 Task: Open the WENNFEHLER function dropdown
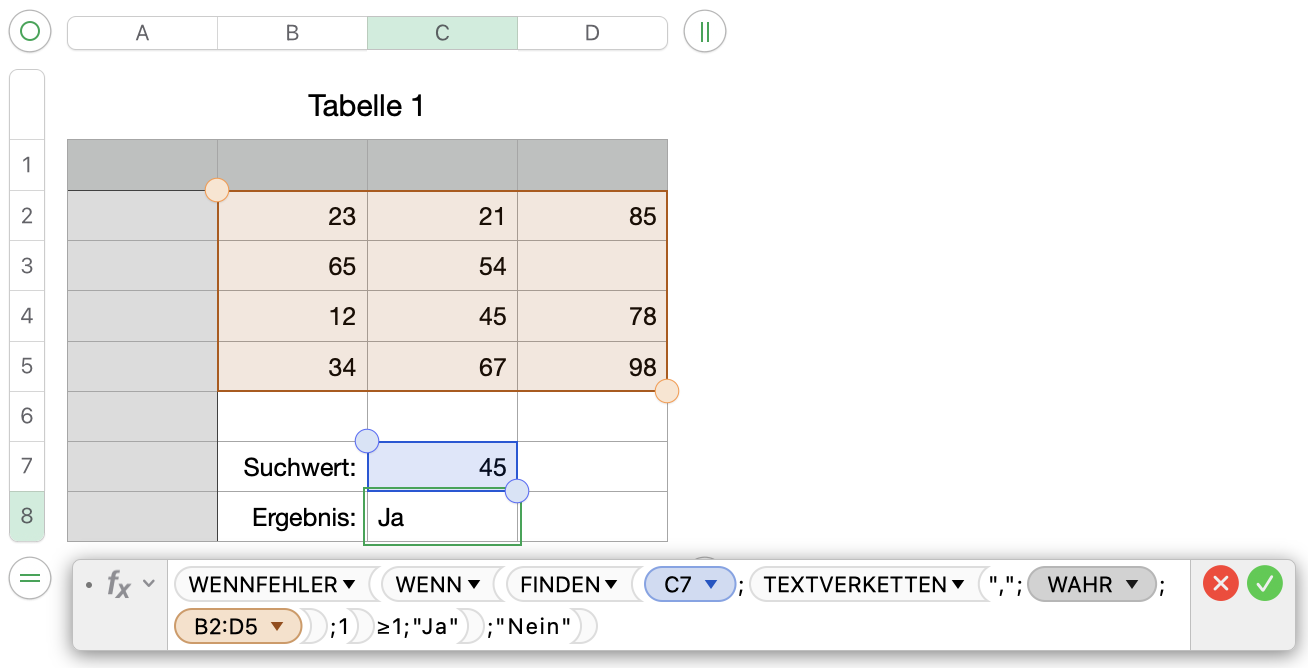[x=349, y=585]
